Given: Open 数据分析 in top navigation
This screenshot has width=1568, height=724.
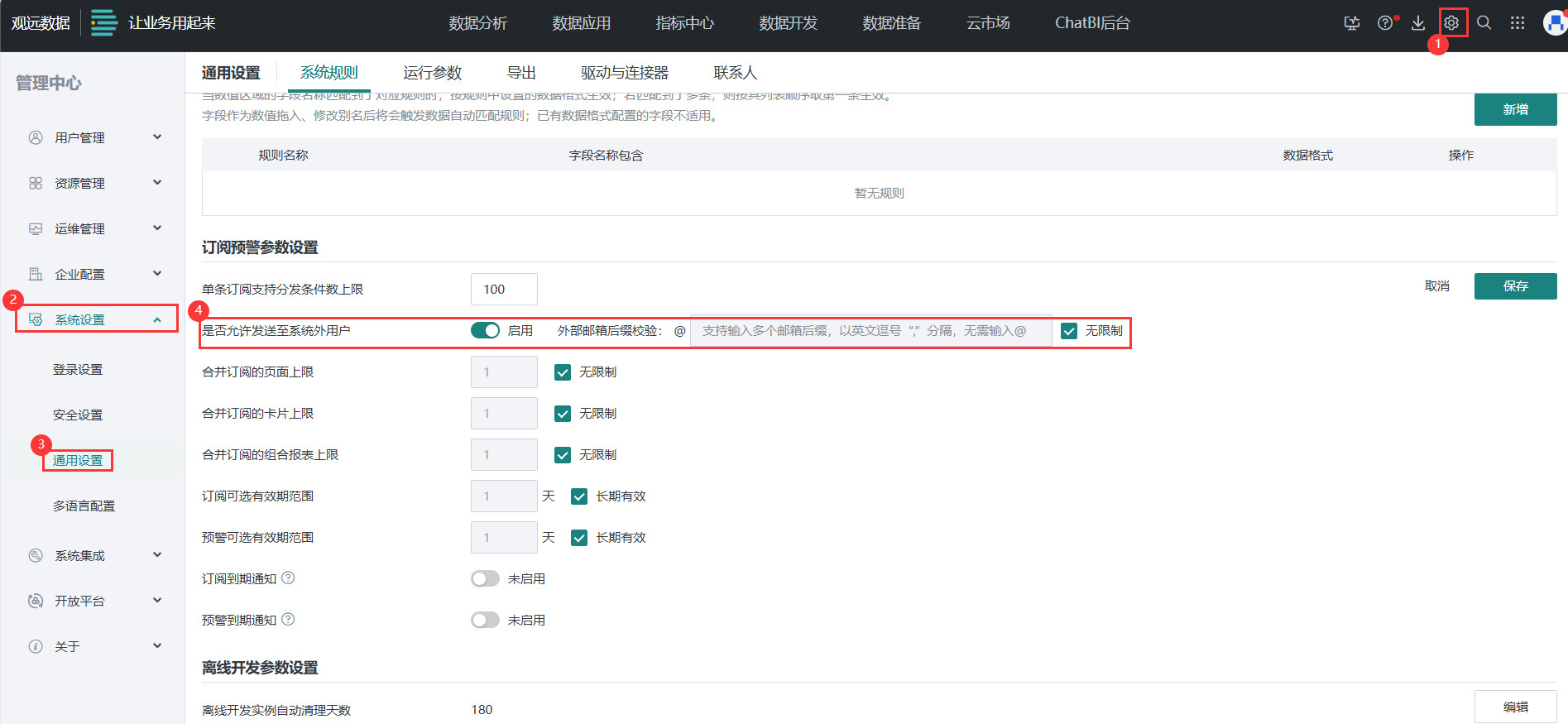Looking at the screenshot, I should pos(477,23).
